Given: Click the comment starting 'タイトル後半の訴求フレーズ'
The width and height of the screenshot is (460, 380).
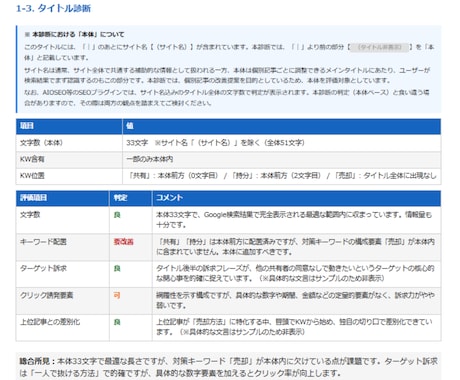Looking at the screenshot, I should (x=295, y=273).
